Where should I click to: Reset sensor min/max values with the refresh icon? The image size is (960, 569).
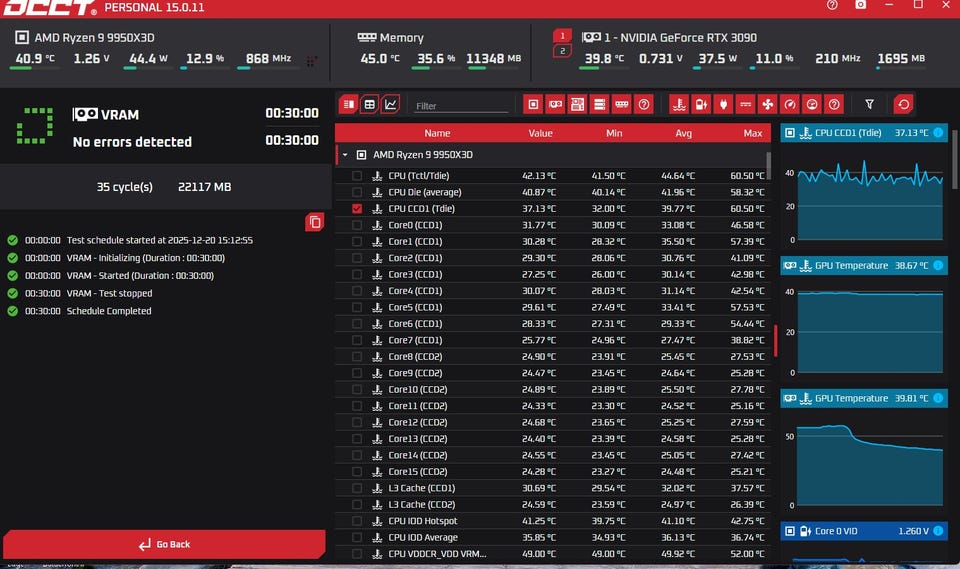(903, 104)
